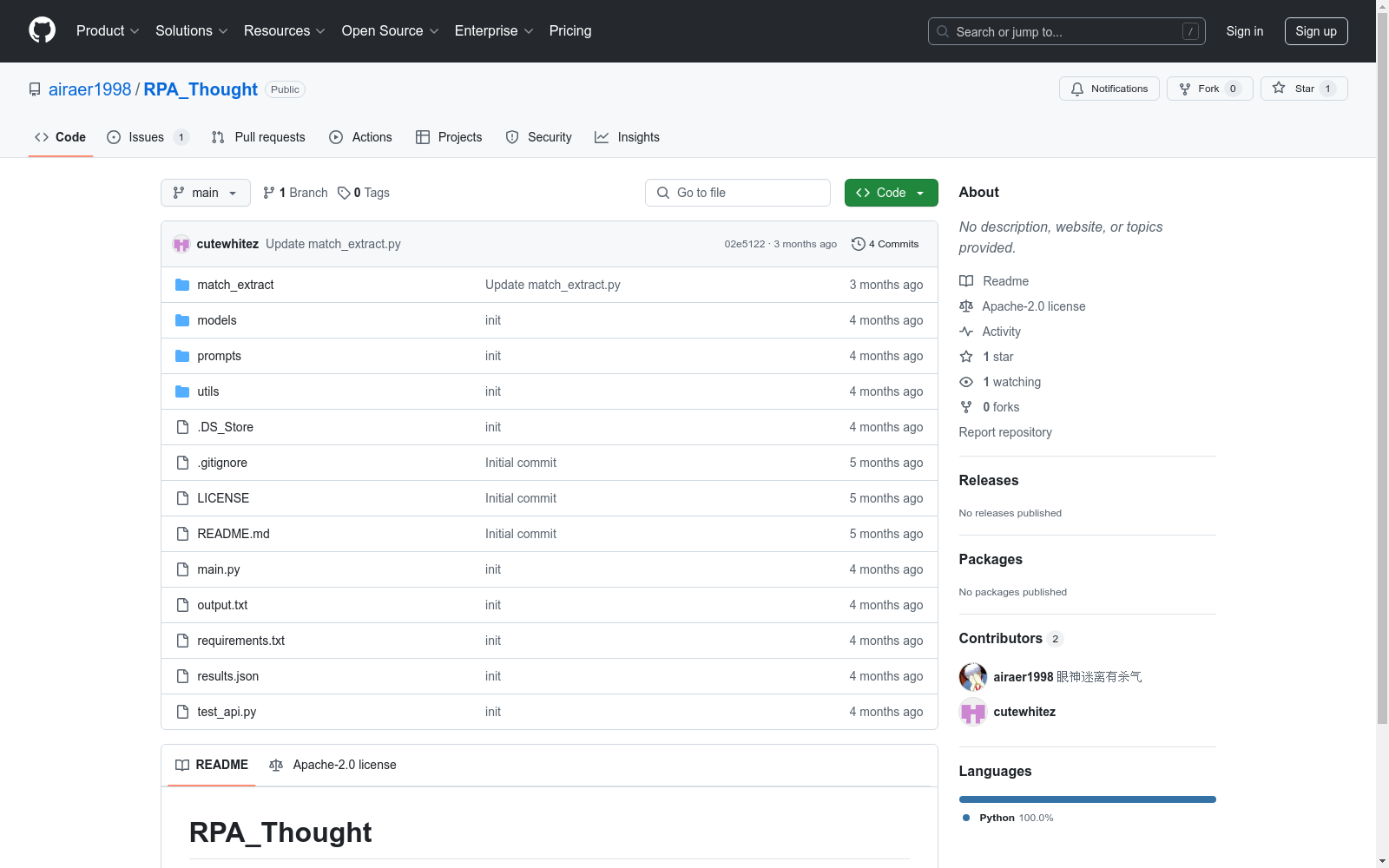
Task: Open the main branch dropdown
Action: pos(206,193)
